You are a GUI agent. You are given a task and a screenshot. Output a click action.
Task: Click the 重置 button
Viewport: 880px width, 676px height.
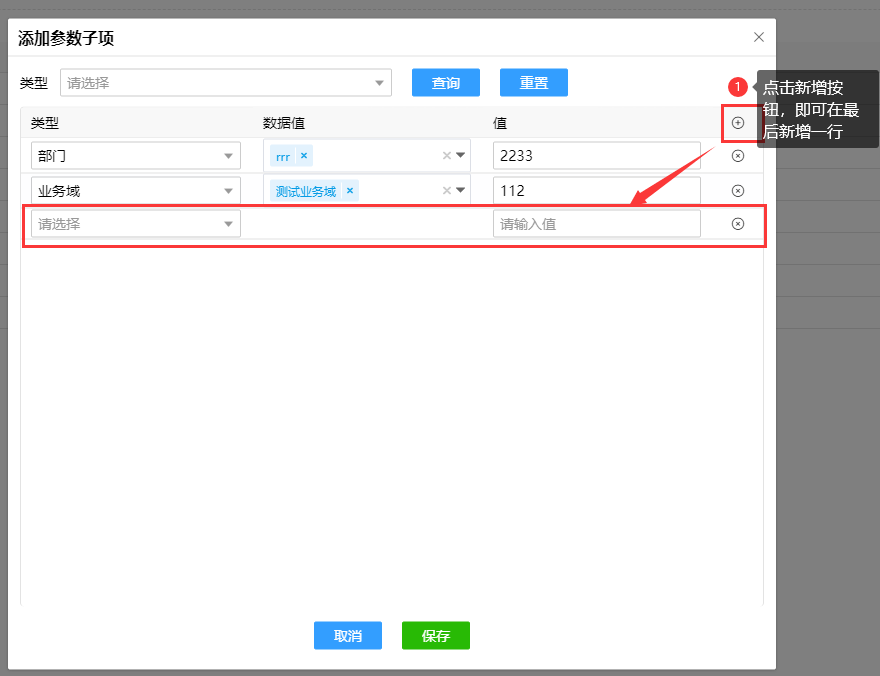[x=534, y=83]
